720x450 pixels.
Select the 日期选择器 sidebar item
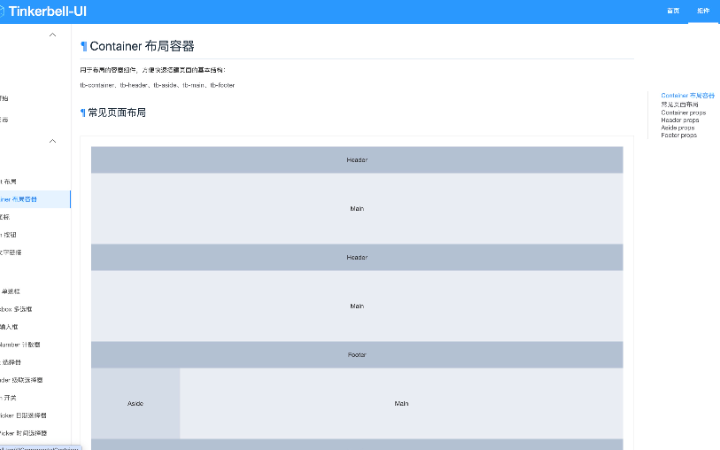(35, 416)
